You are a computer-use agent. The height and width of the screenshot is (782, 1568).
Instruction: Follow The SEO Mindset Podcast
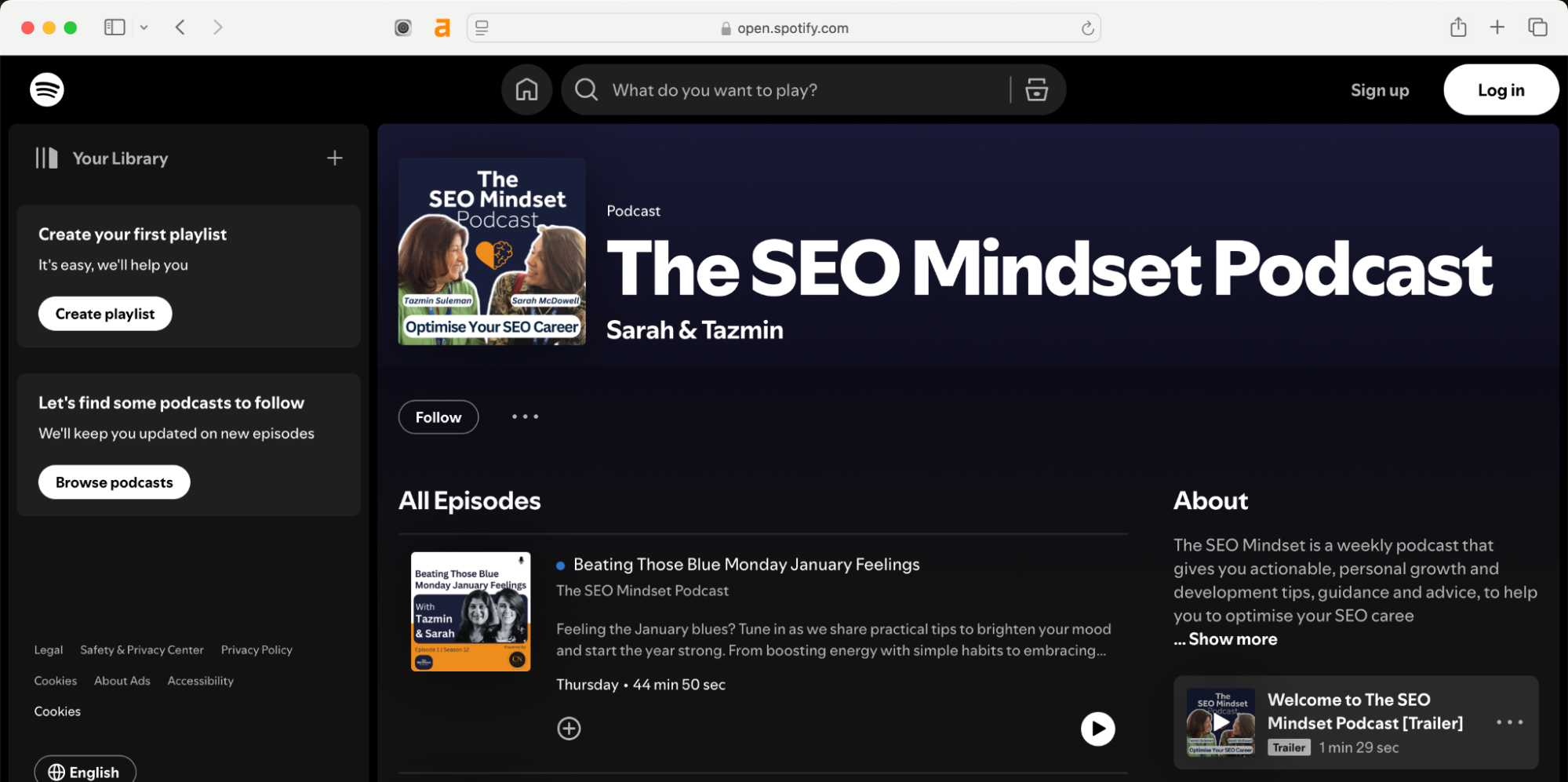(438, 417)
